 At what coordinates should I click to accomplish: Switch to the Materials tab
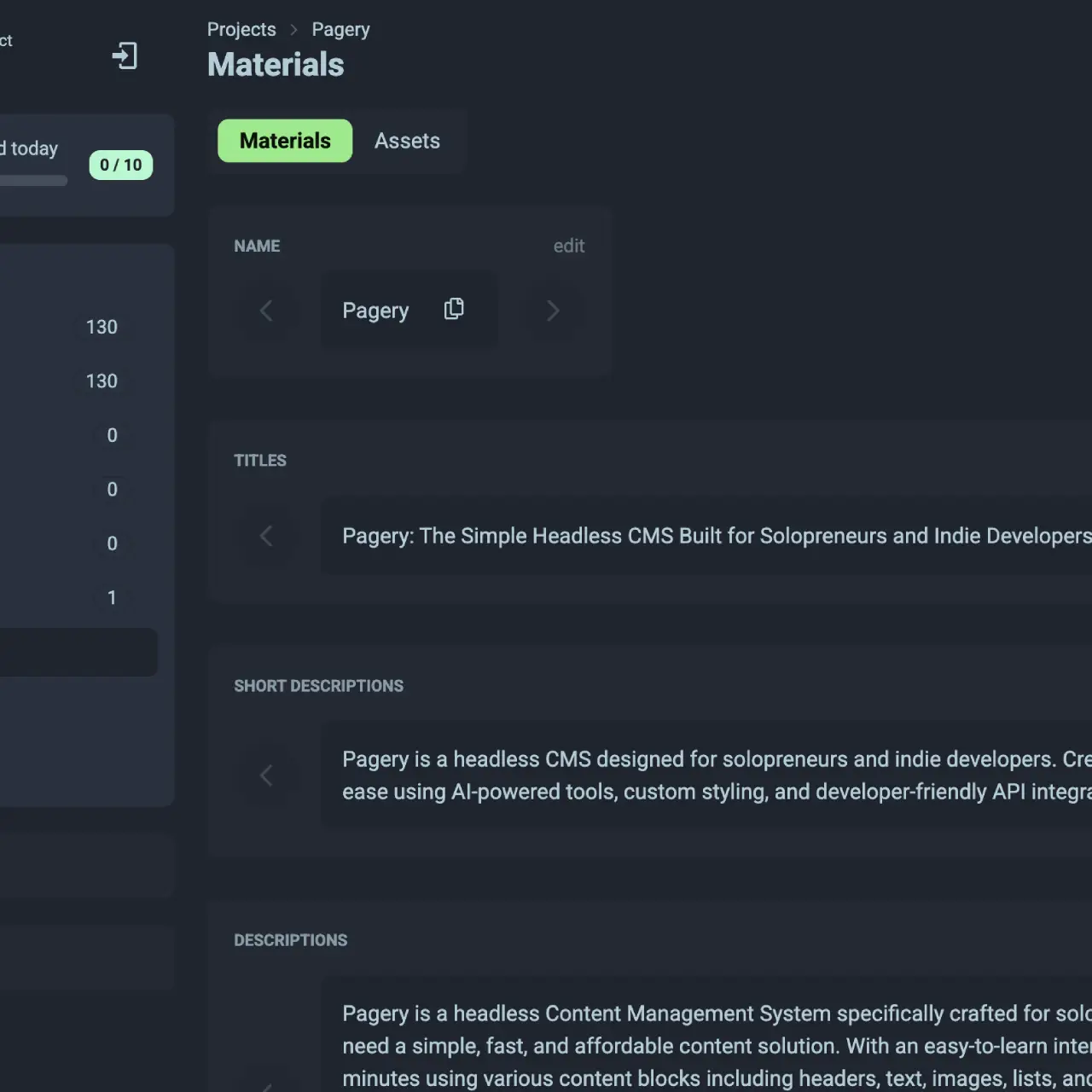tap(285, 141)
